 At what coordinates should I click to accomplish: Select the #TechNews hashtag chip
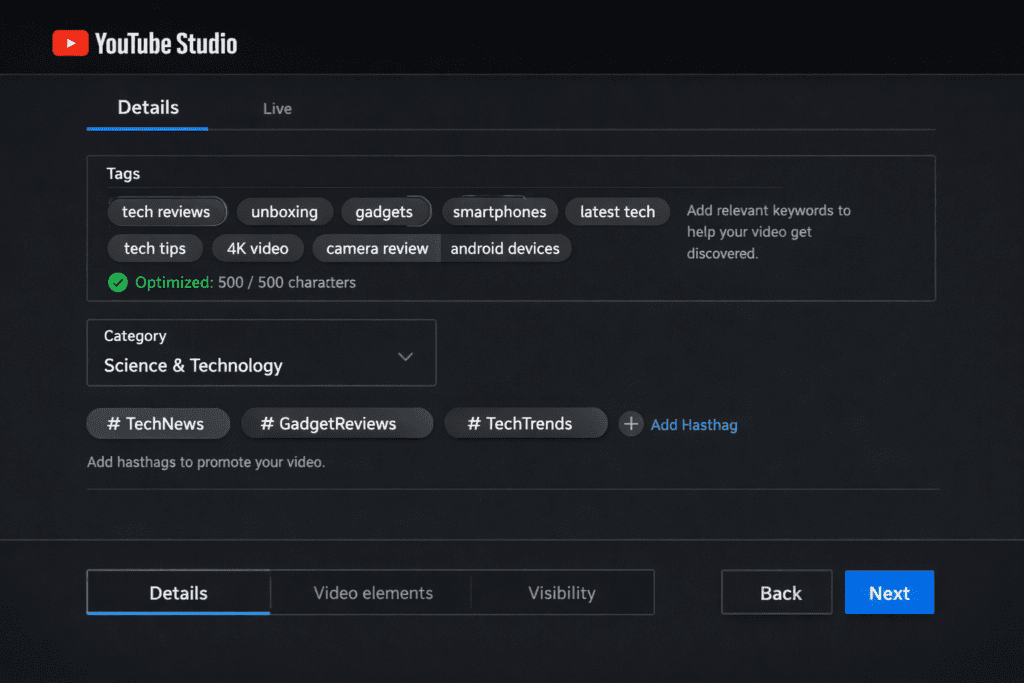pos(158,424)
